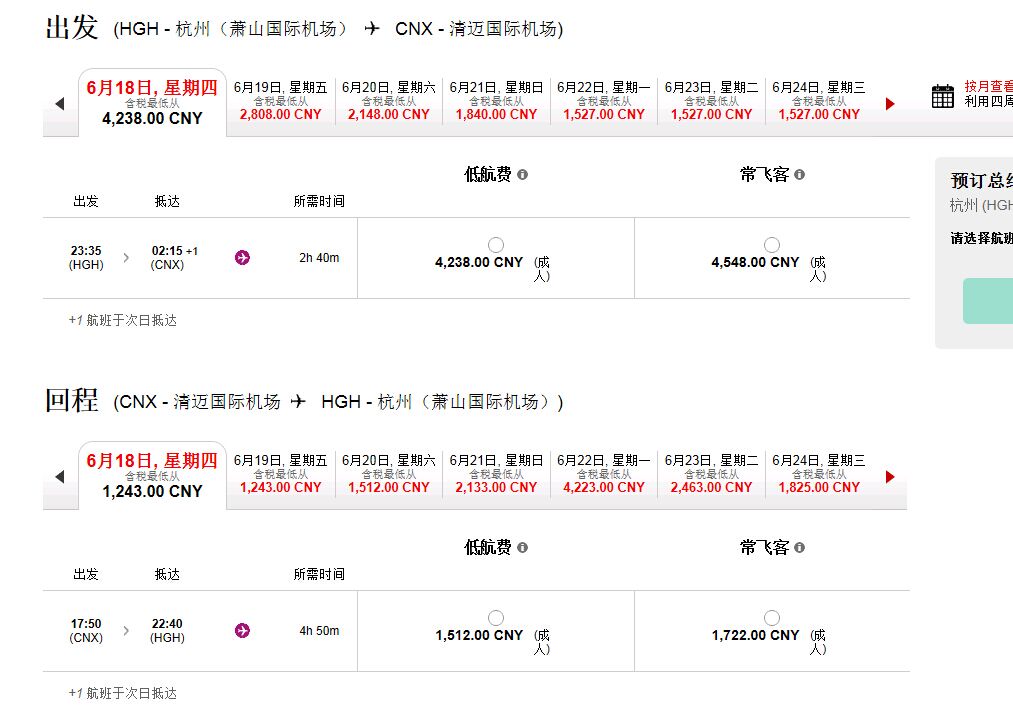
Task: Show earlier departure dates with left arrow
Action: pos(60,103)
